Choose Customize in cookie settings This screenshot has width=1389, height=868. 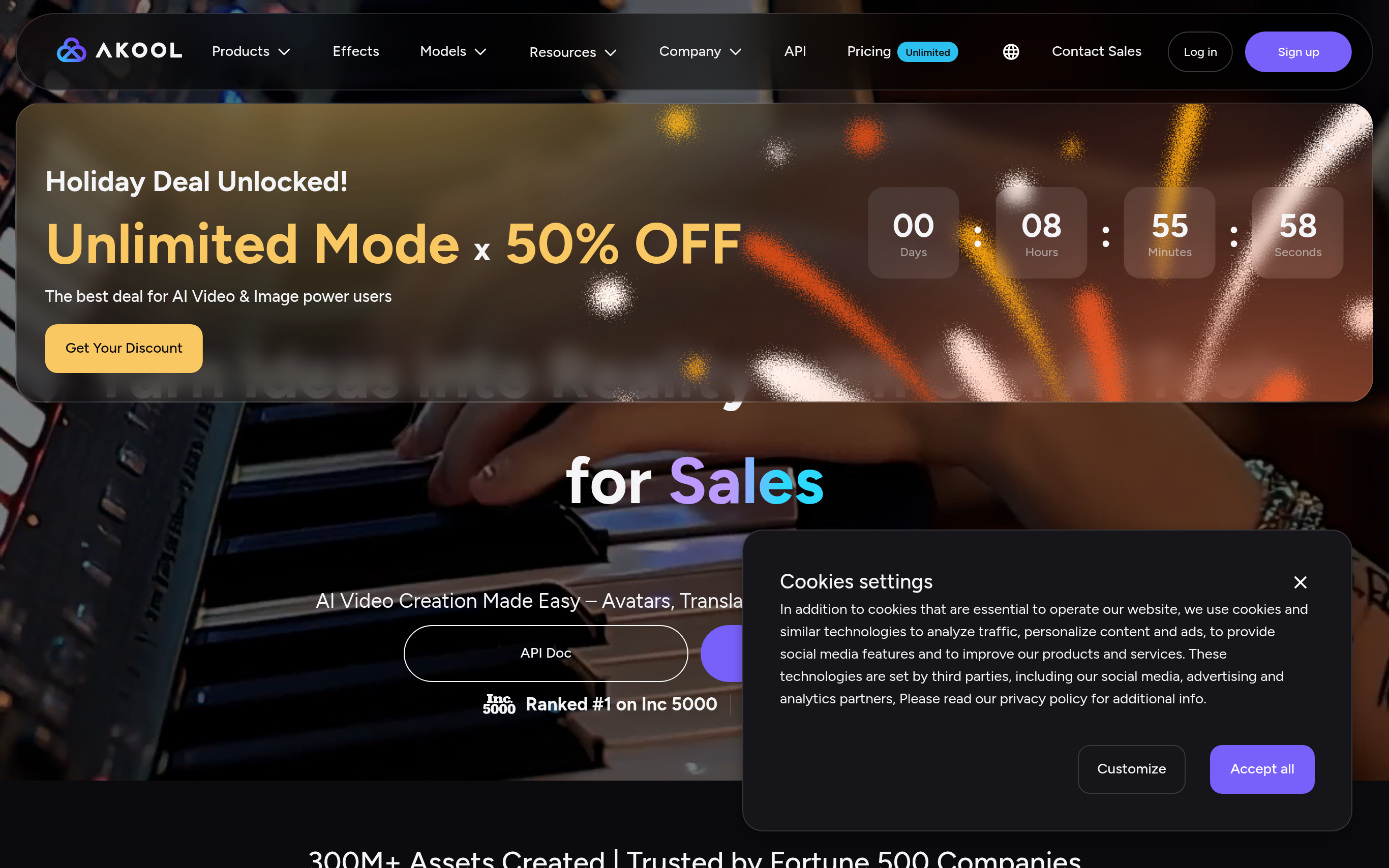pyautogui.click(x=1131, y=769)
